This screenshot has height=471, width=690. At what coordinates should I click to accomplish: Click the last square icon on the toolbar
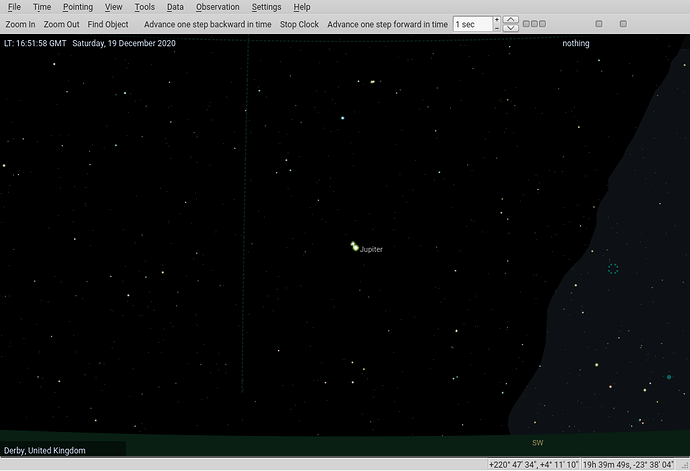[623, 24]
